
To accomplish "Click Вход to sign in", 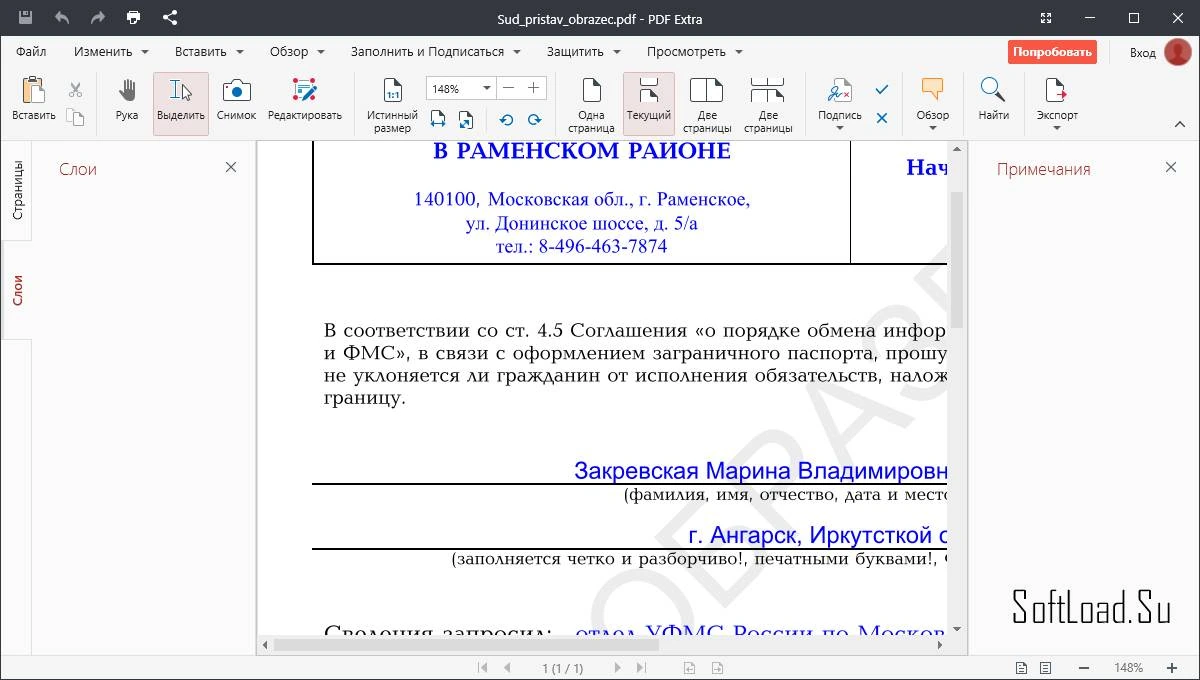I will click(1142, 52).
